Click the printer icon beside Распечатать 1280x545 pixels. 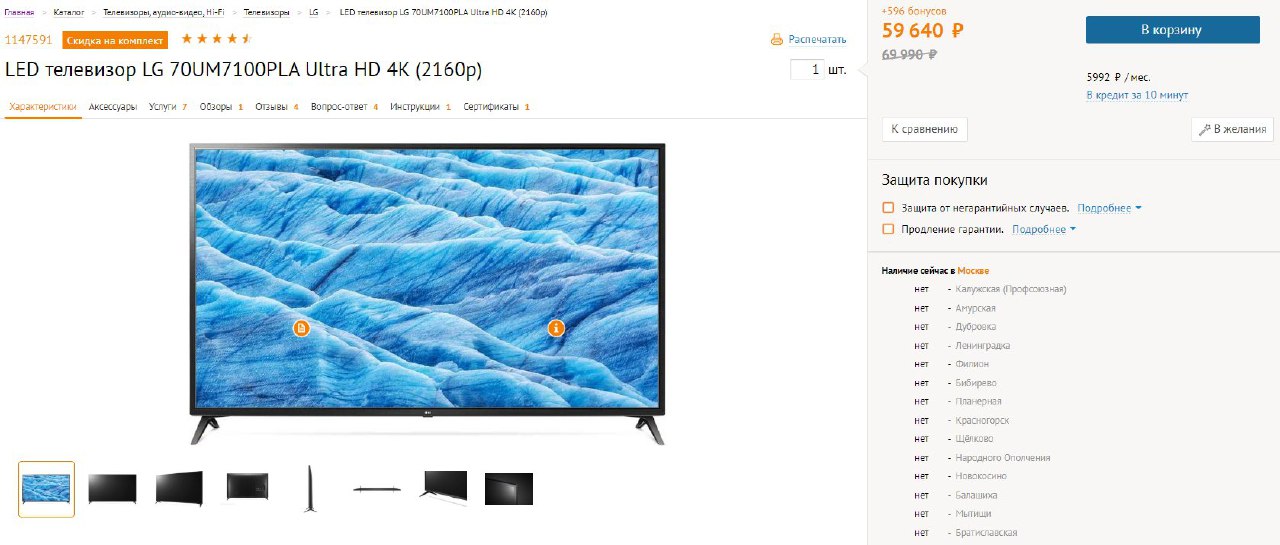777,40
